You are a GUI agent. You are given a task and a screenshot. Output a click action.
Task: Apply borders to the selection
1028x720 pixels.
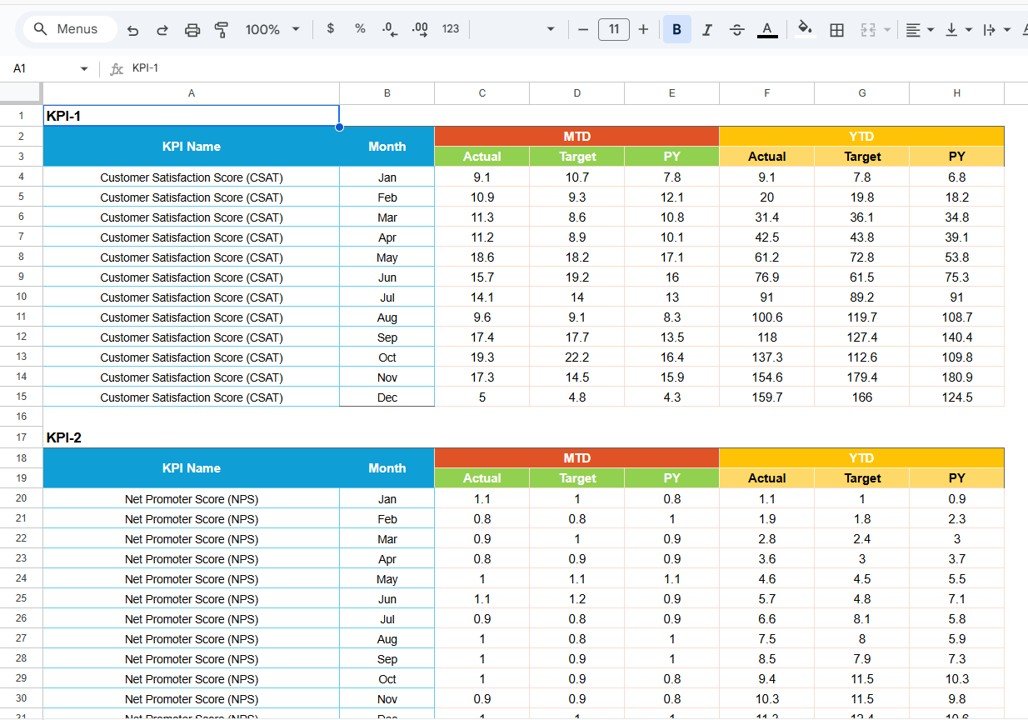[x=837, y=29]
